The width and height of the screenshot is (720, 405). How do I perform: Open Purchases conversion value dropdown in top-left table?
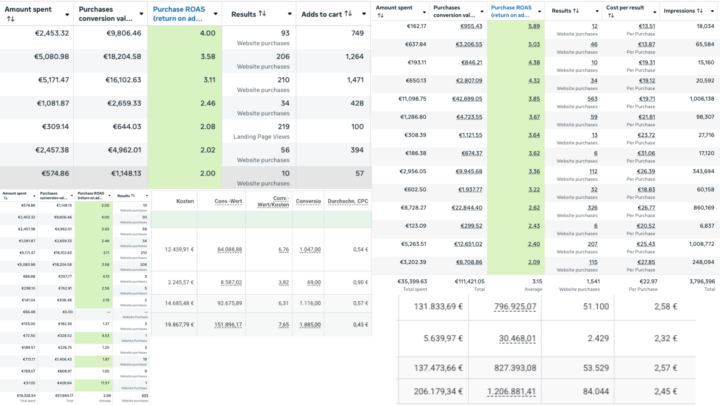[x=141, y=14]
